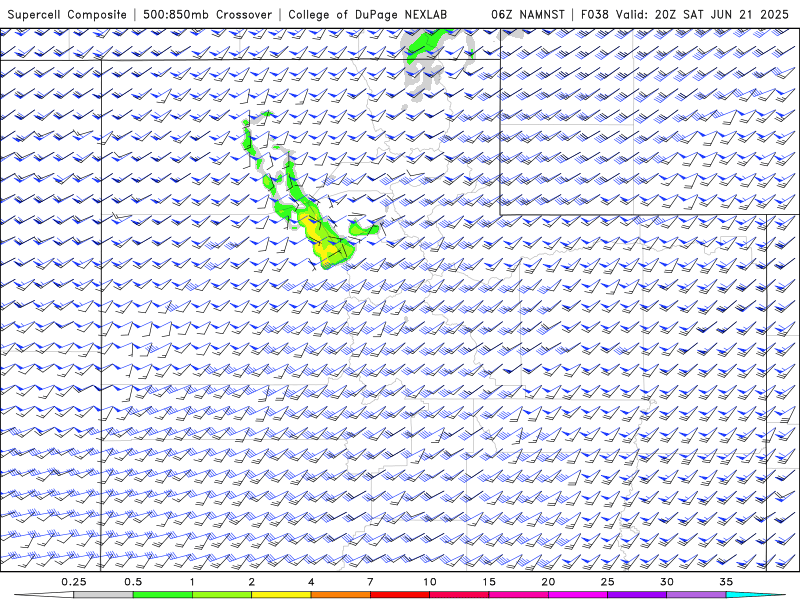Click the 10 value on the color scale

(x=430, y=582)
